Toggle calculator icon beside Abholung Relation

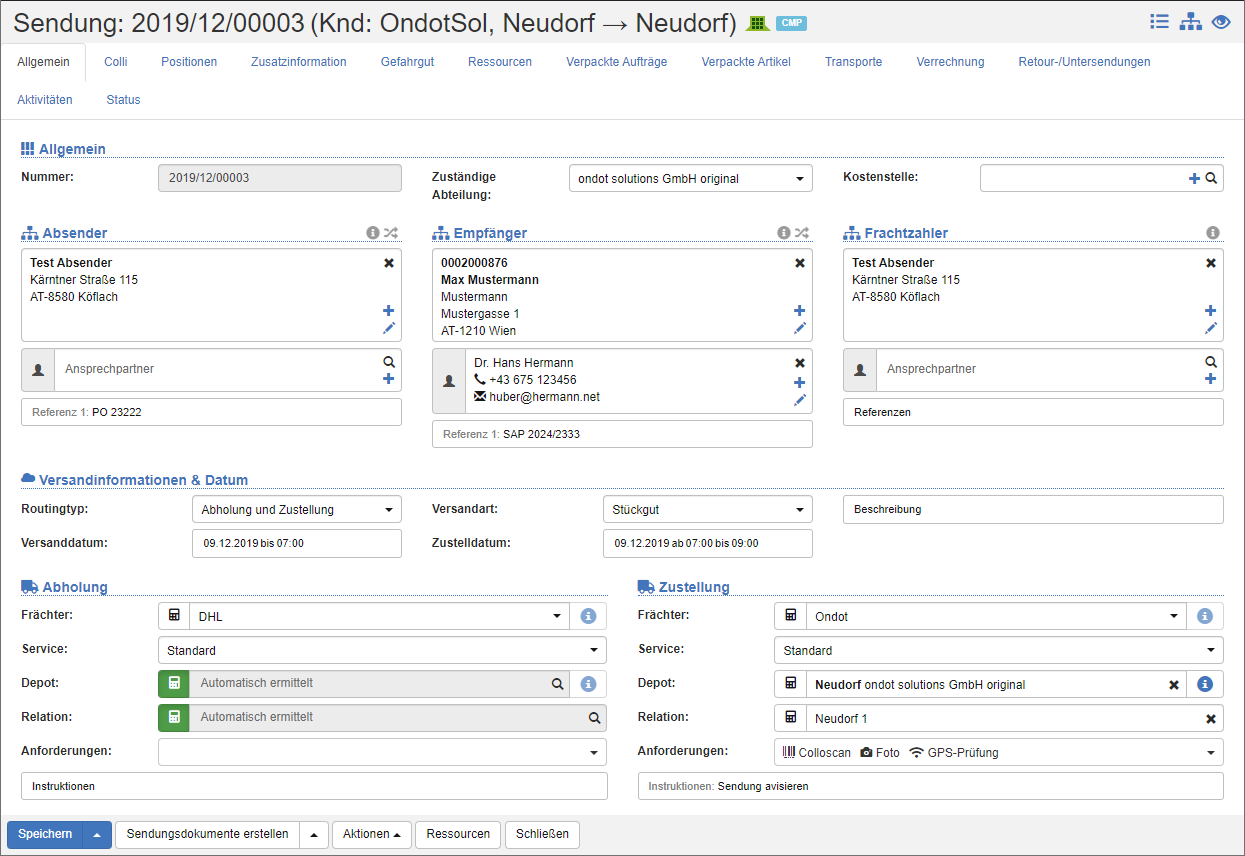[174, 718]
